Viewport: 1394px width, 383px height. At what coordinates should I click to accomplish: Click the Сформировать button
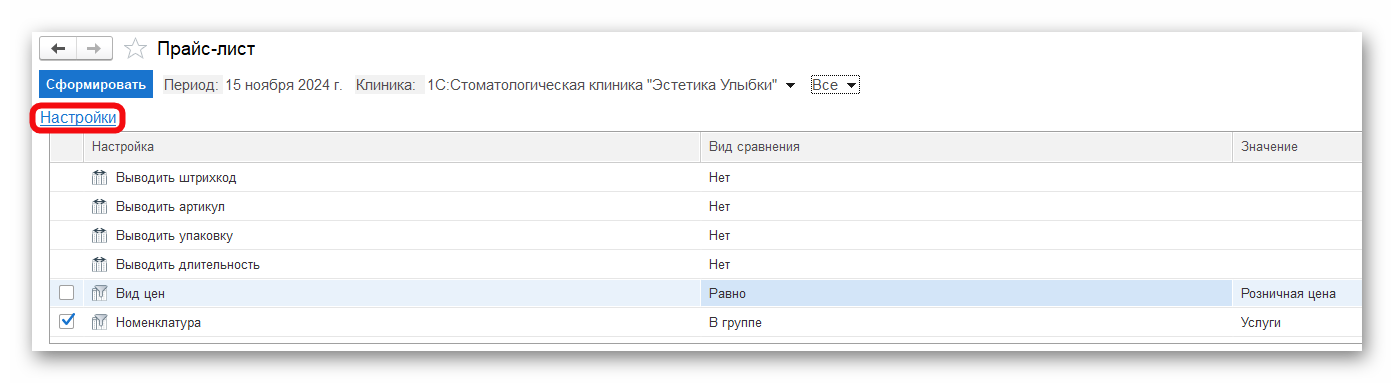click(x=96, y=85)
